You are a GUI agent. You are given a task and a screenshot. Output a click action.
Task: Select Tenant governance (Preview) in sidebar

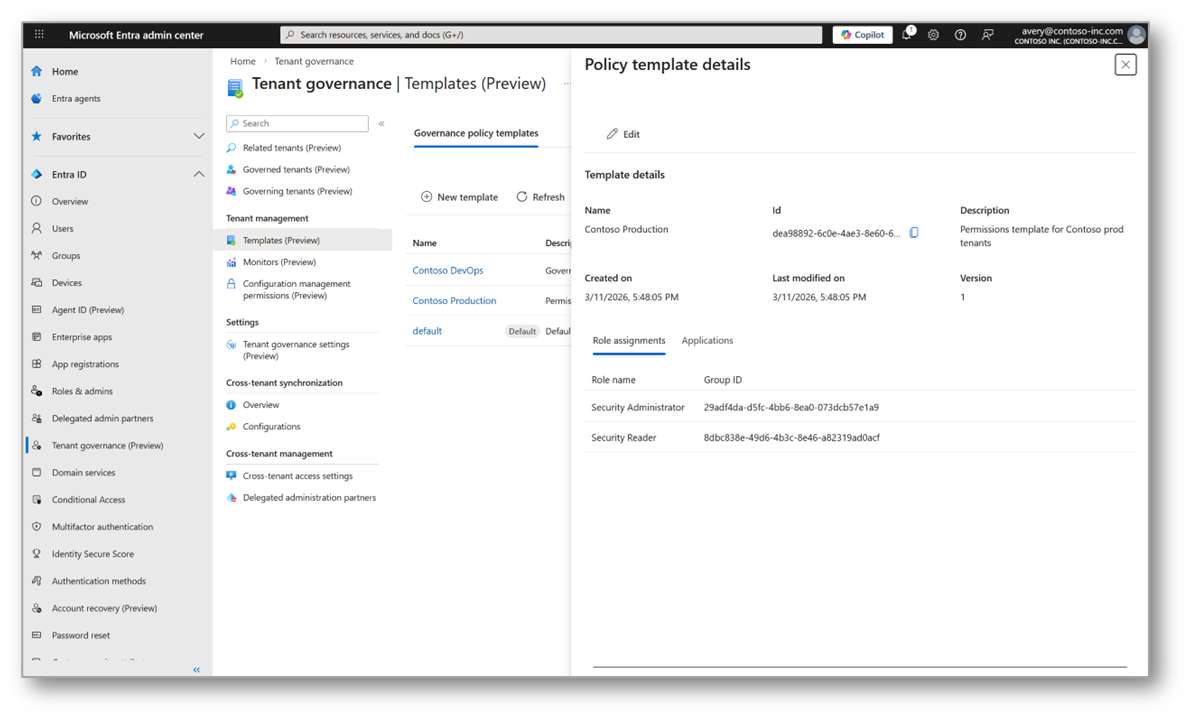[x=107, y=446]
